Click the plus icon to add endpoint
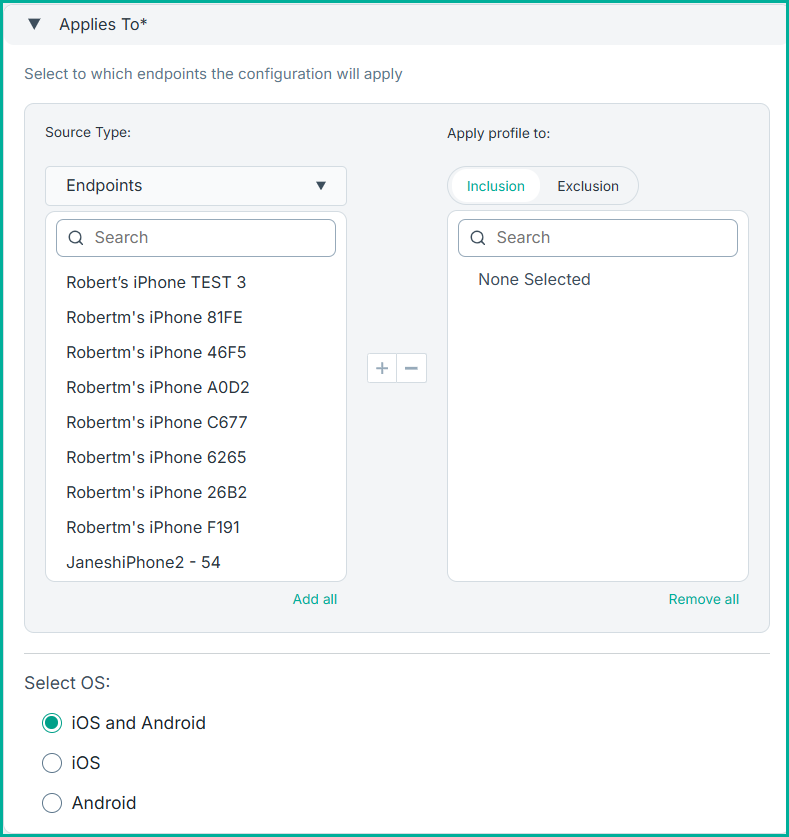The image size is (789, 837). click(x=382, y=368)
